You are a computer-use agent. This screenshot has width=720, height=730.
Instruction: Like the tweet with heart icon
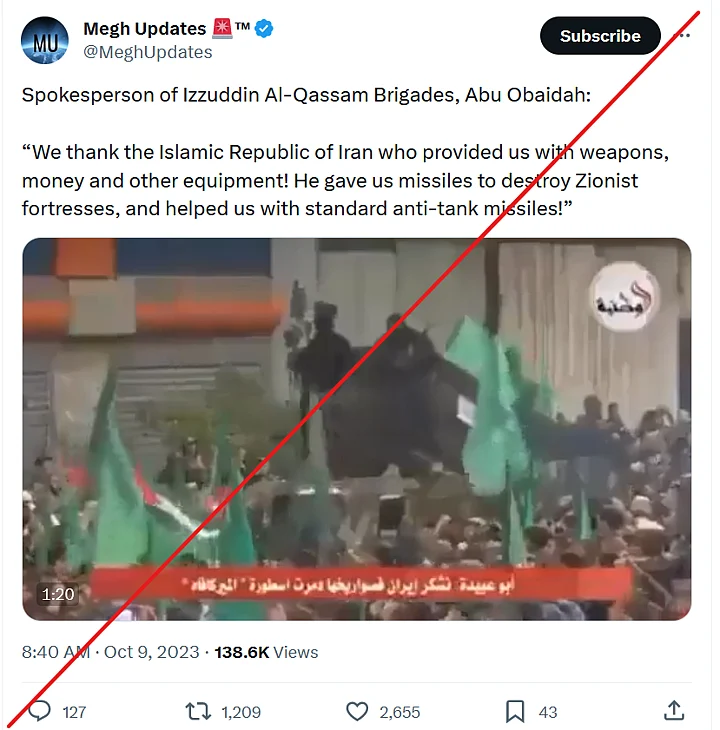tap(357, 711)
